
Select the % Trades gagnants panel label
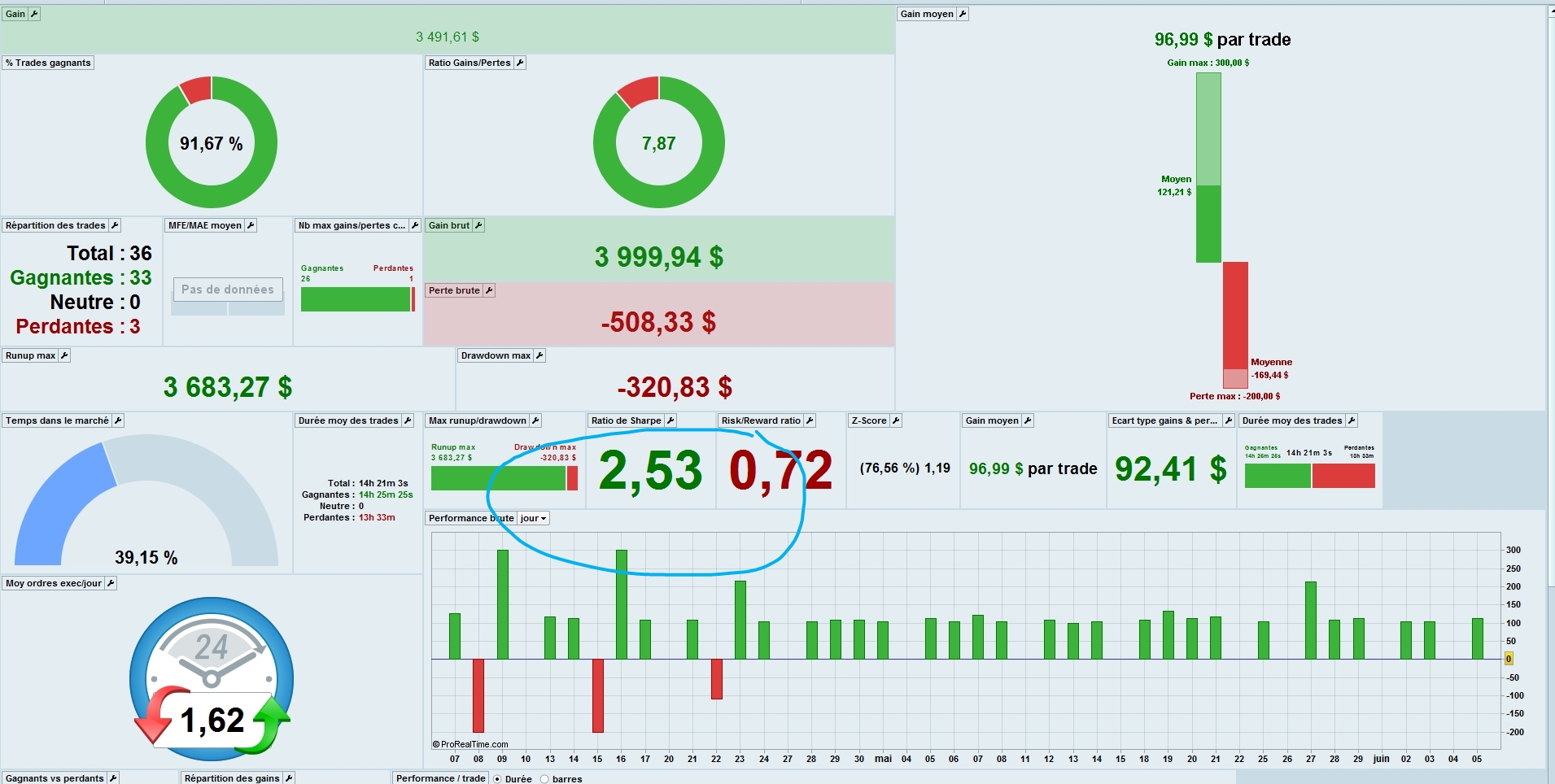click(49, 63)
